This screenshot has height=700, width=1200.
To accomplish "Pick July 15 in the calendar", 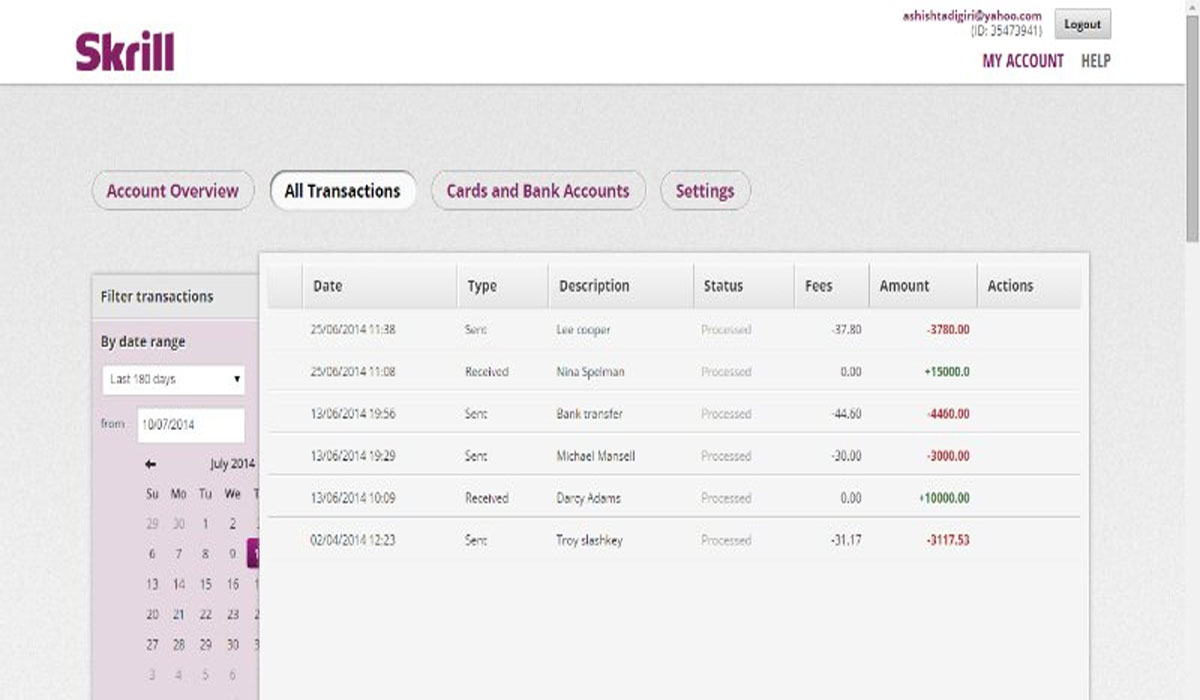I will pos(206,584).
